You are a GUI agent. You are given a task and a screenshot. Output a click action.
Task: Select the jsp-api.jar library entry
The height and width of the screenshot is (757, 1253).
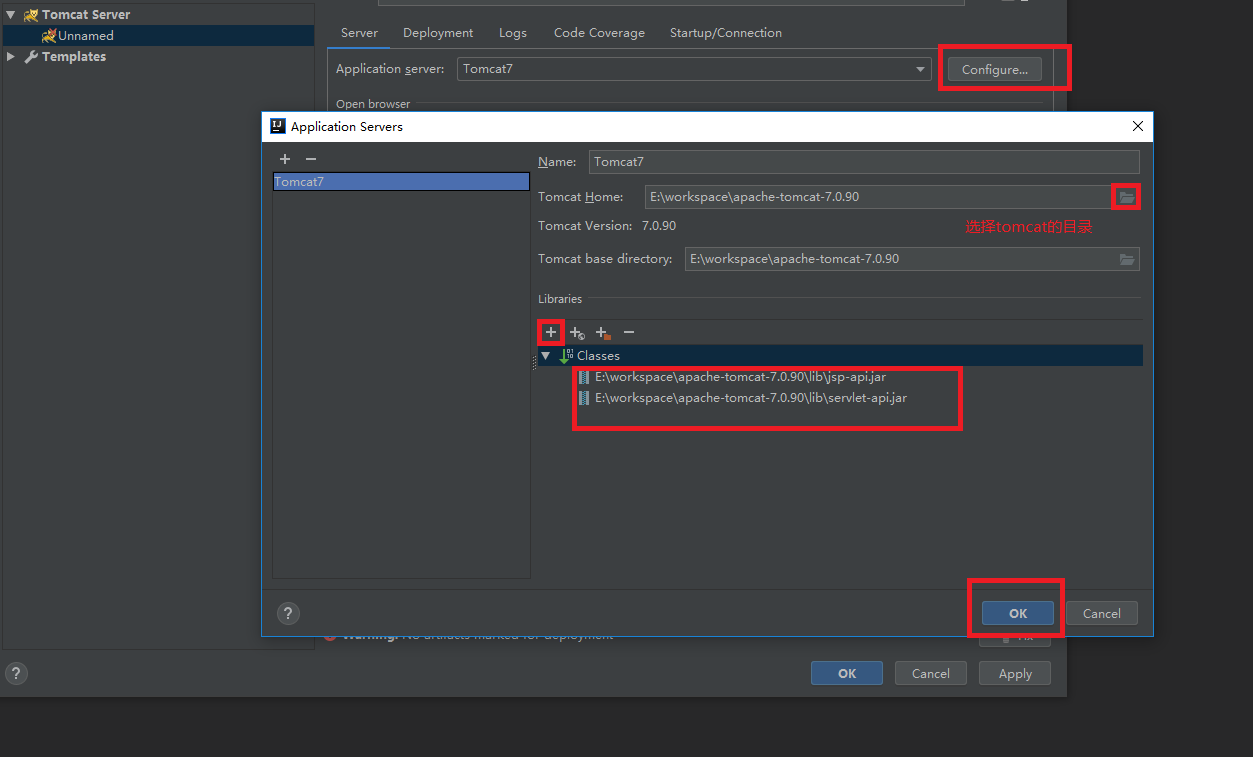pos(740,377)
